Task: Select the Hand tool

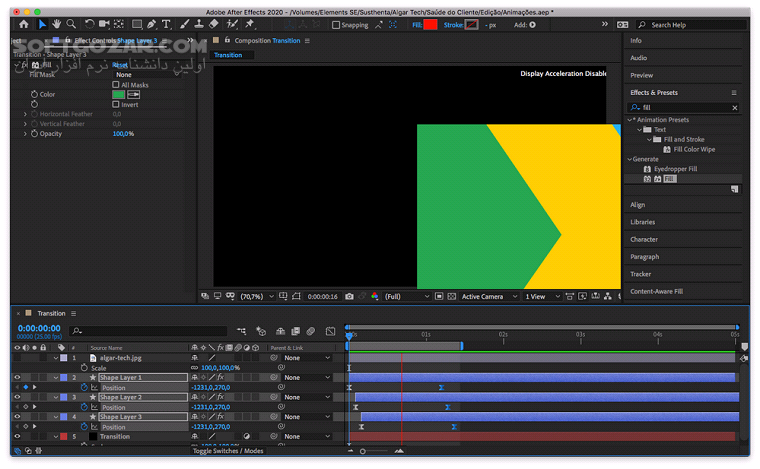Action: (57, 24)
